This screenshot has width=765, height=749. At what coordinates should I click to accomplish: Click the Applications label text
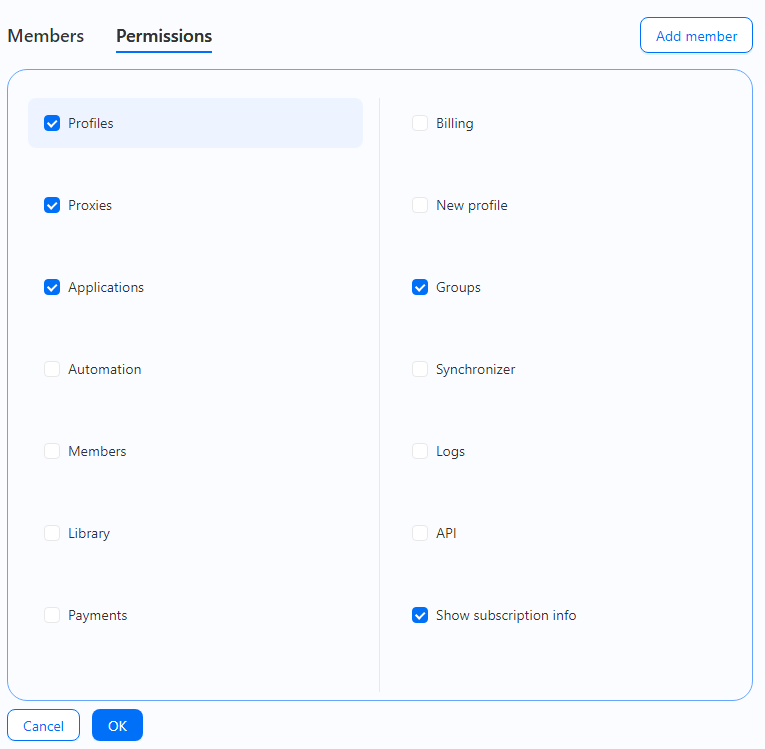[106, 287]
